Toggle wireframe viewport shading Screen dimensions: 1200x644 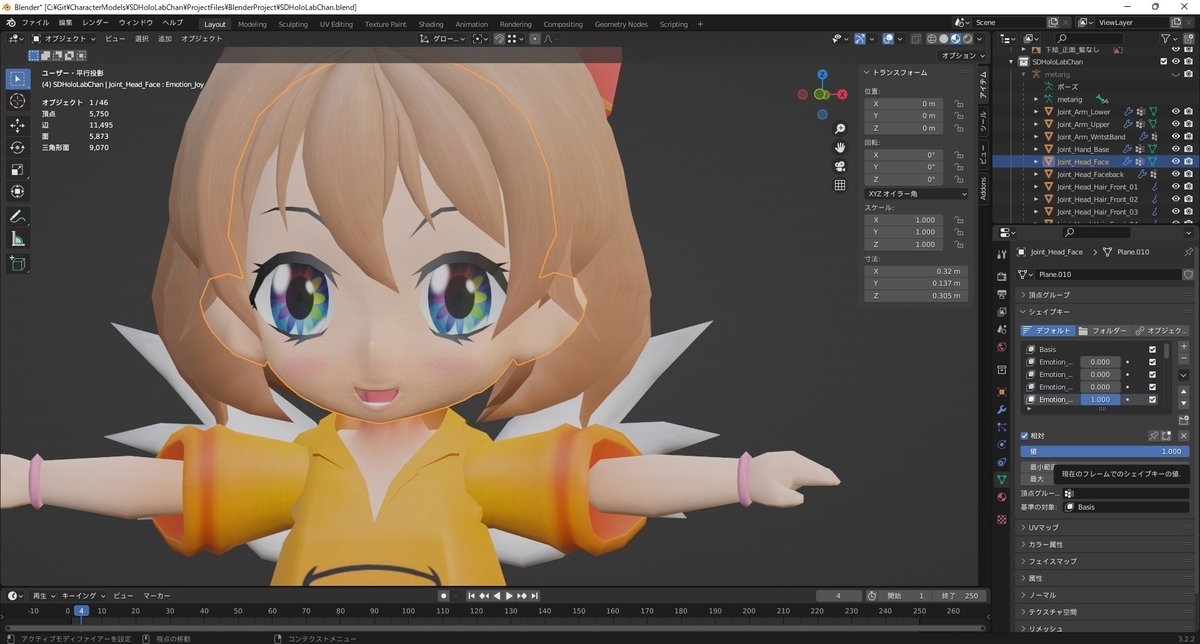(931, 39)
